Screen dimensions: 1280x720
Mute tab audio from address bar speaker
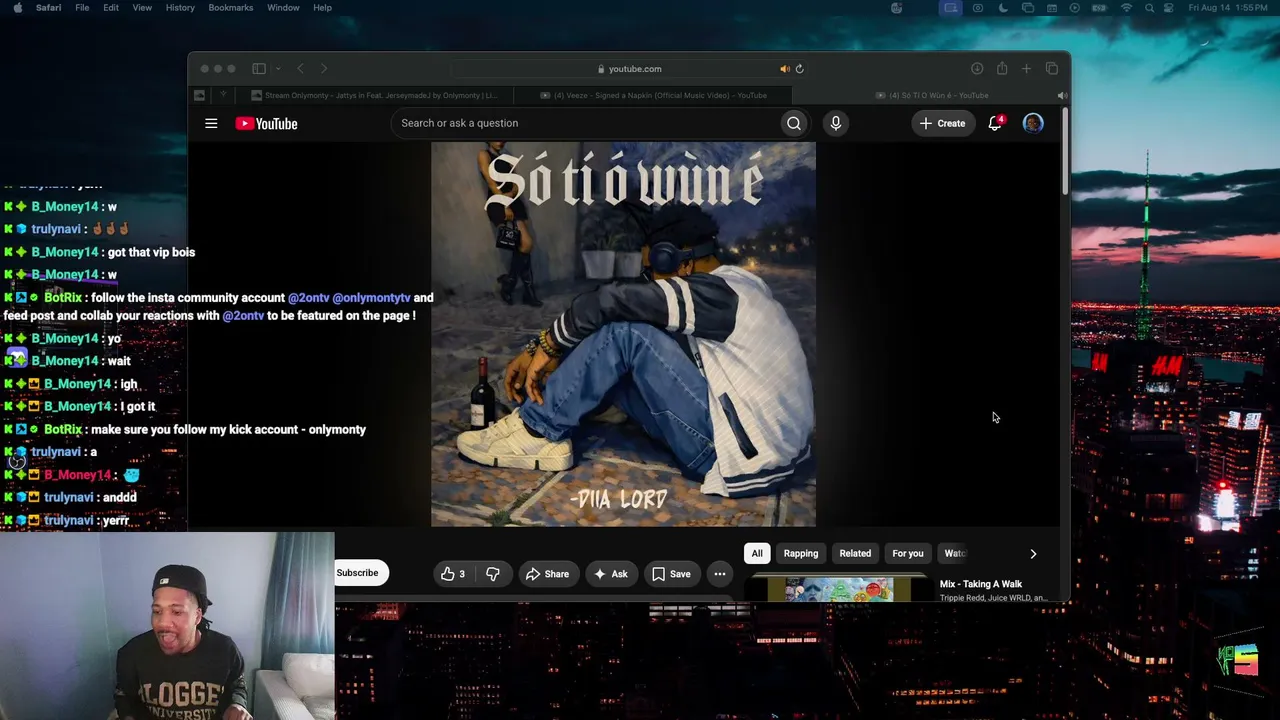tap(784, 69)
